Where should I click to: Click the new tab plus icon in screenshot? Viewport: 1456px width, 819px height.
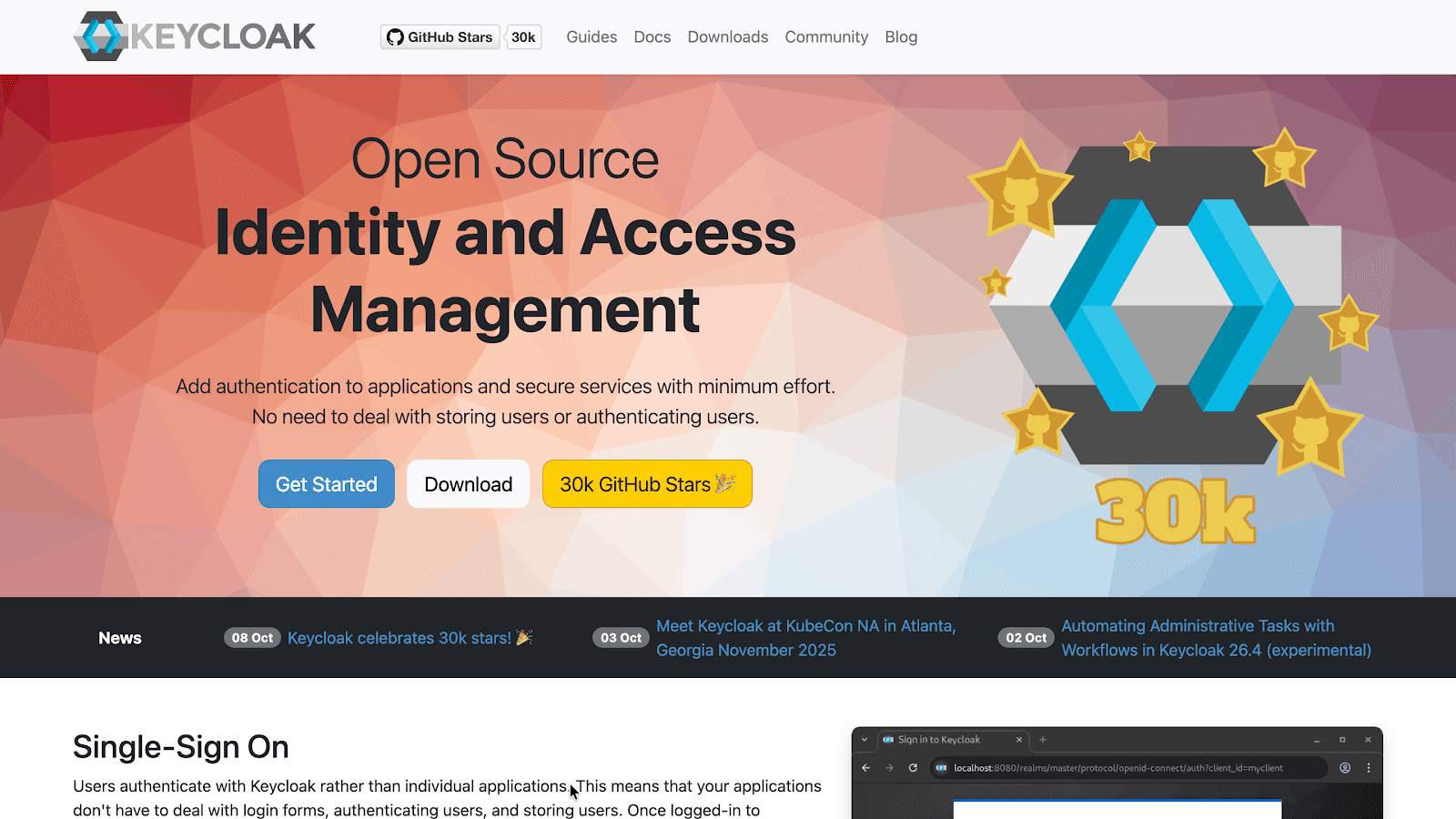pyautogui.click(x=1043, y=740)
